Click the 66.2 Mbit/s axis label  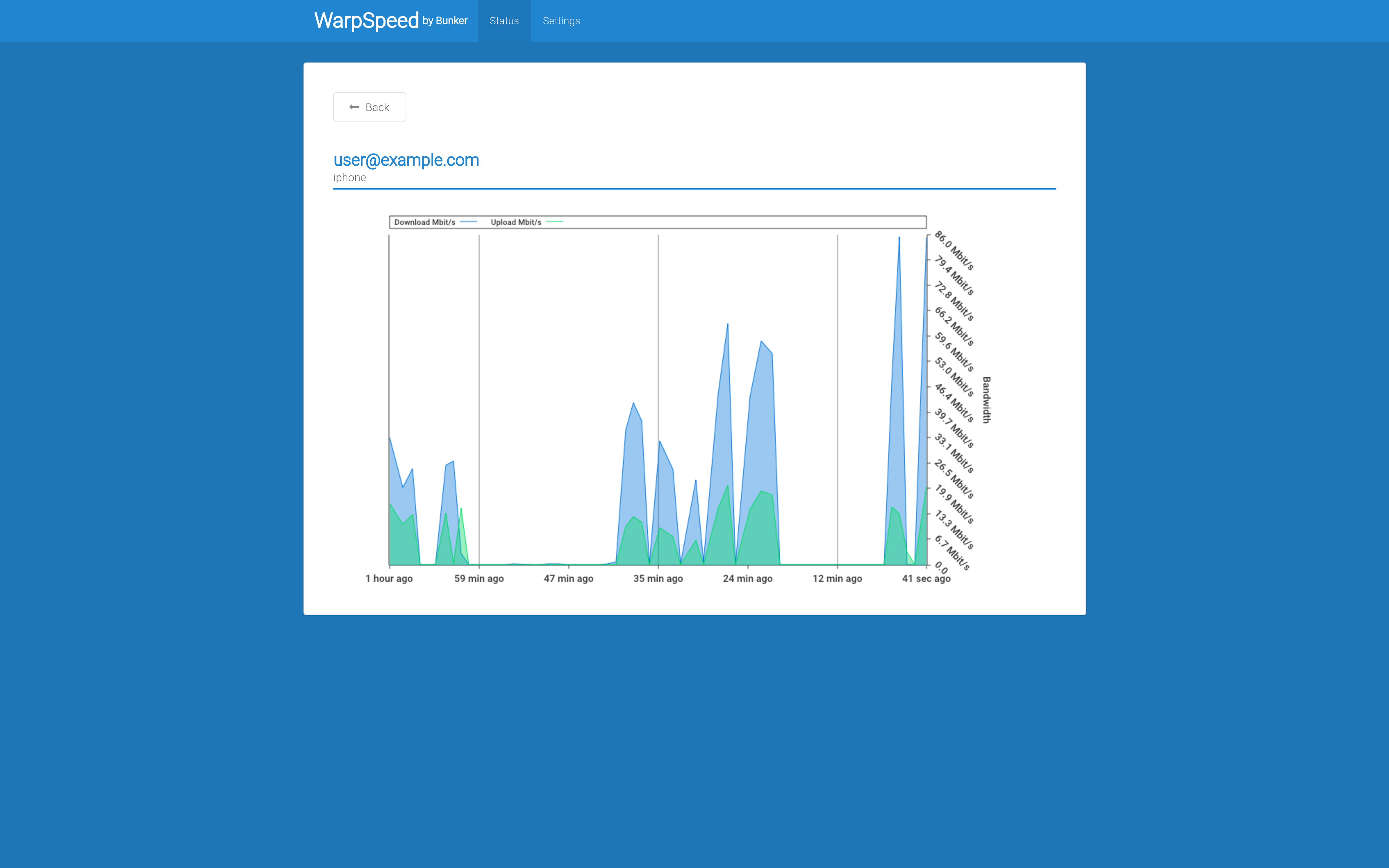pos(954,326)
